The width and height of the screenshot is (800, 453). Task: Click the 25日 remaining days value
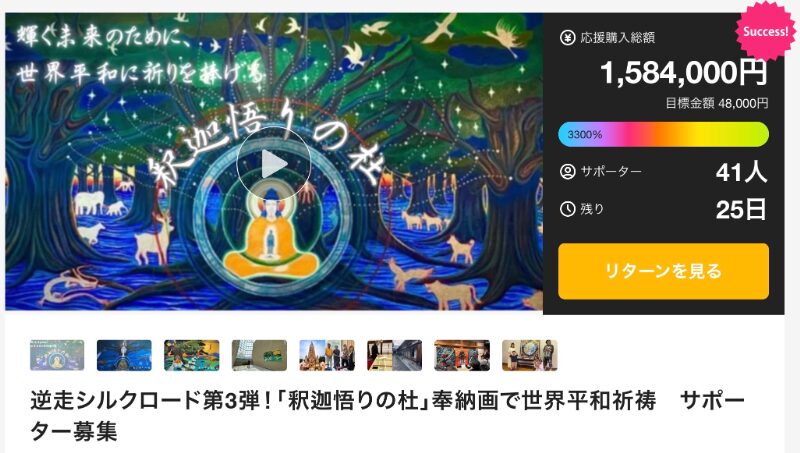[741, 210]
